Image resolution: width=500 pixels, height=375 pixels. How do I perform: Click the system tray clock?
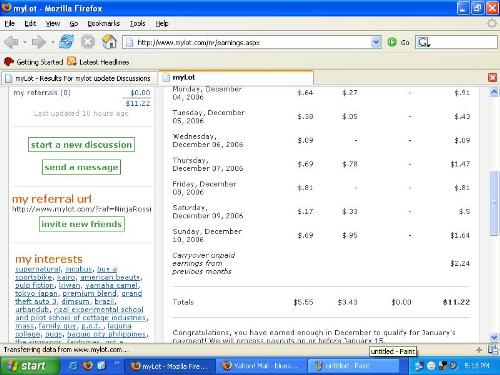[477, 366]
